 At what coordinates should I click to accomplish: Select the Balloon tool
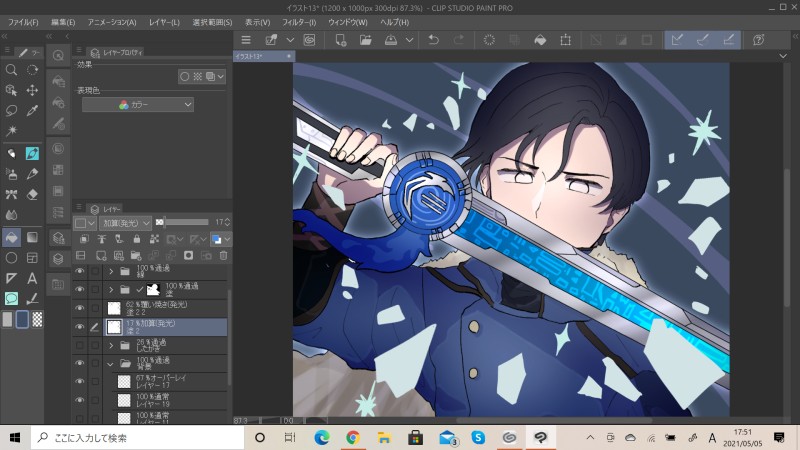[11, 298]
